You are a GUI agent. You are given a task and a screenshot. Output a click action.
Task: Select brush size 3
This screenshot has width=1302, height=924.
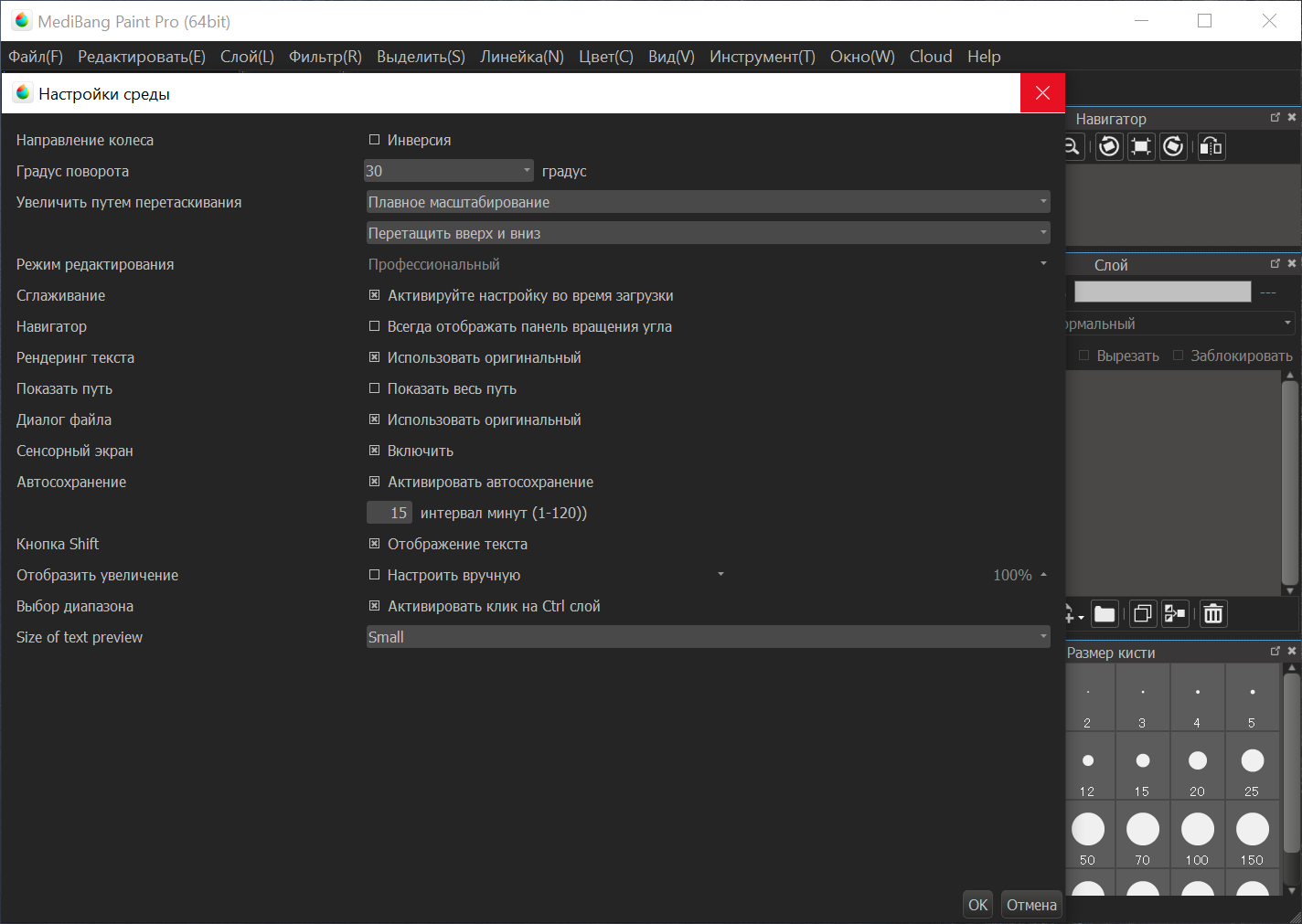tap(1143, 697)
